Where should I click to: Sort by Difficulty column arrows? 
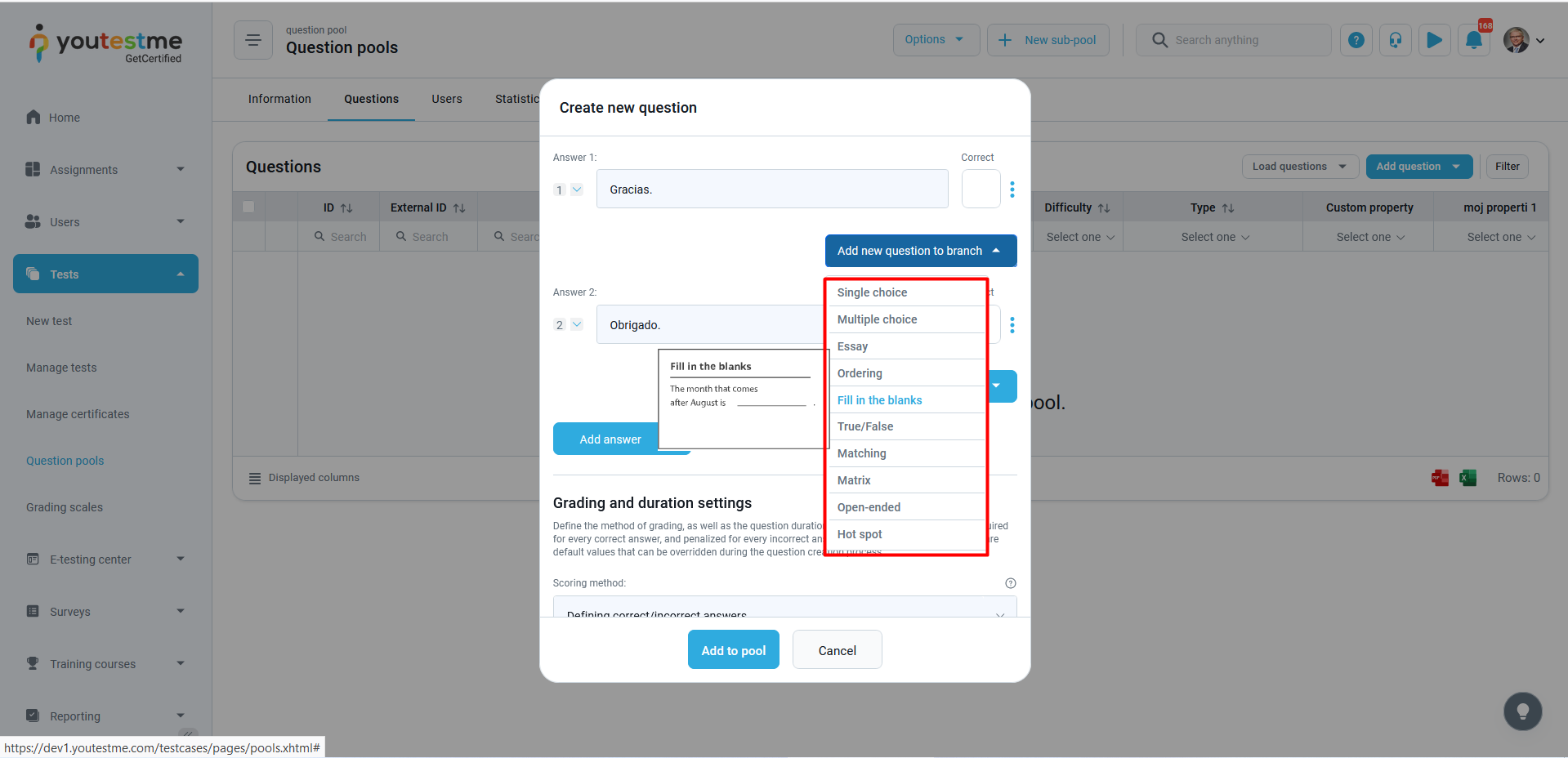click(x=1104, y=208)
